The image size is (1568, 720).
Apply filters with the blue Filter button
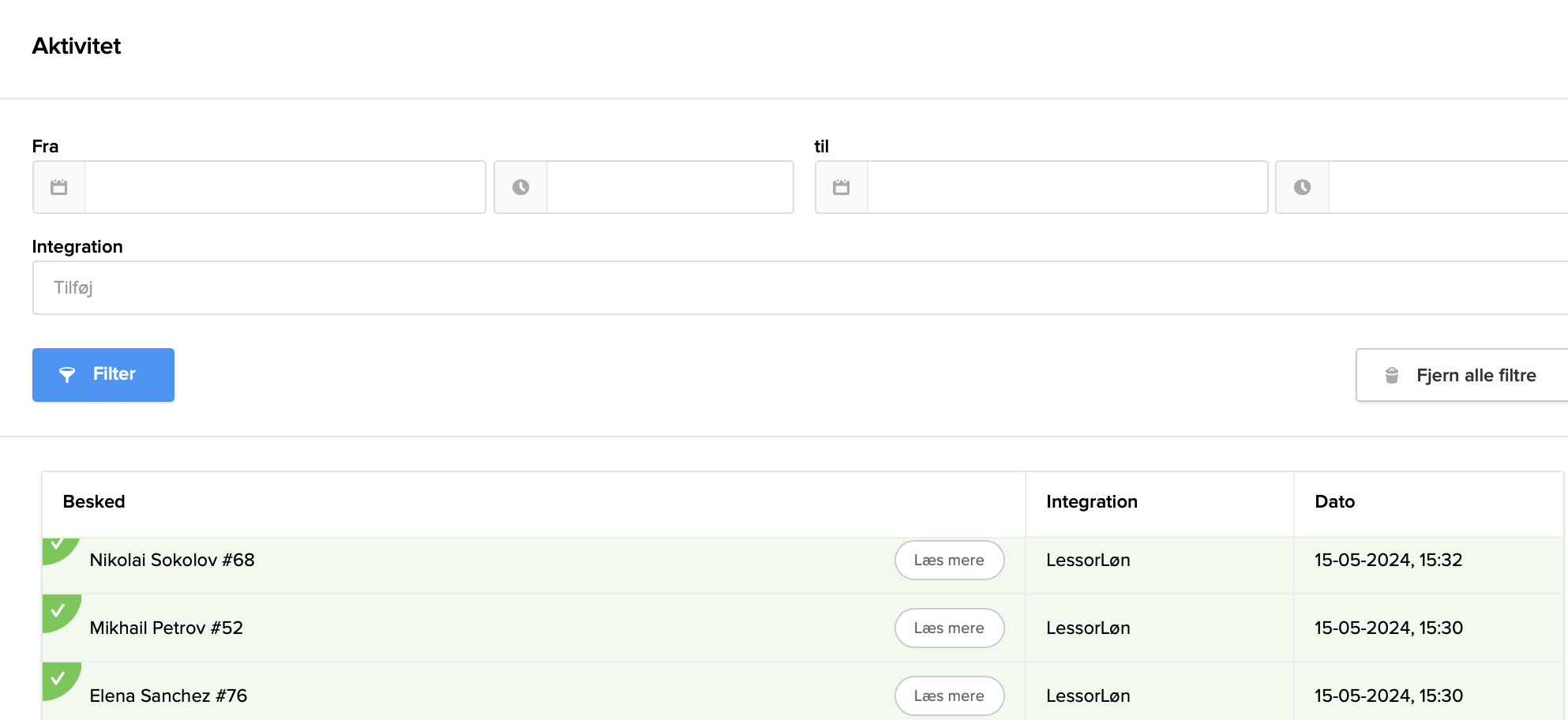(x=103, y=375)
